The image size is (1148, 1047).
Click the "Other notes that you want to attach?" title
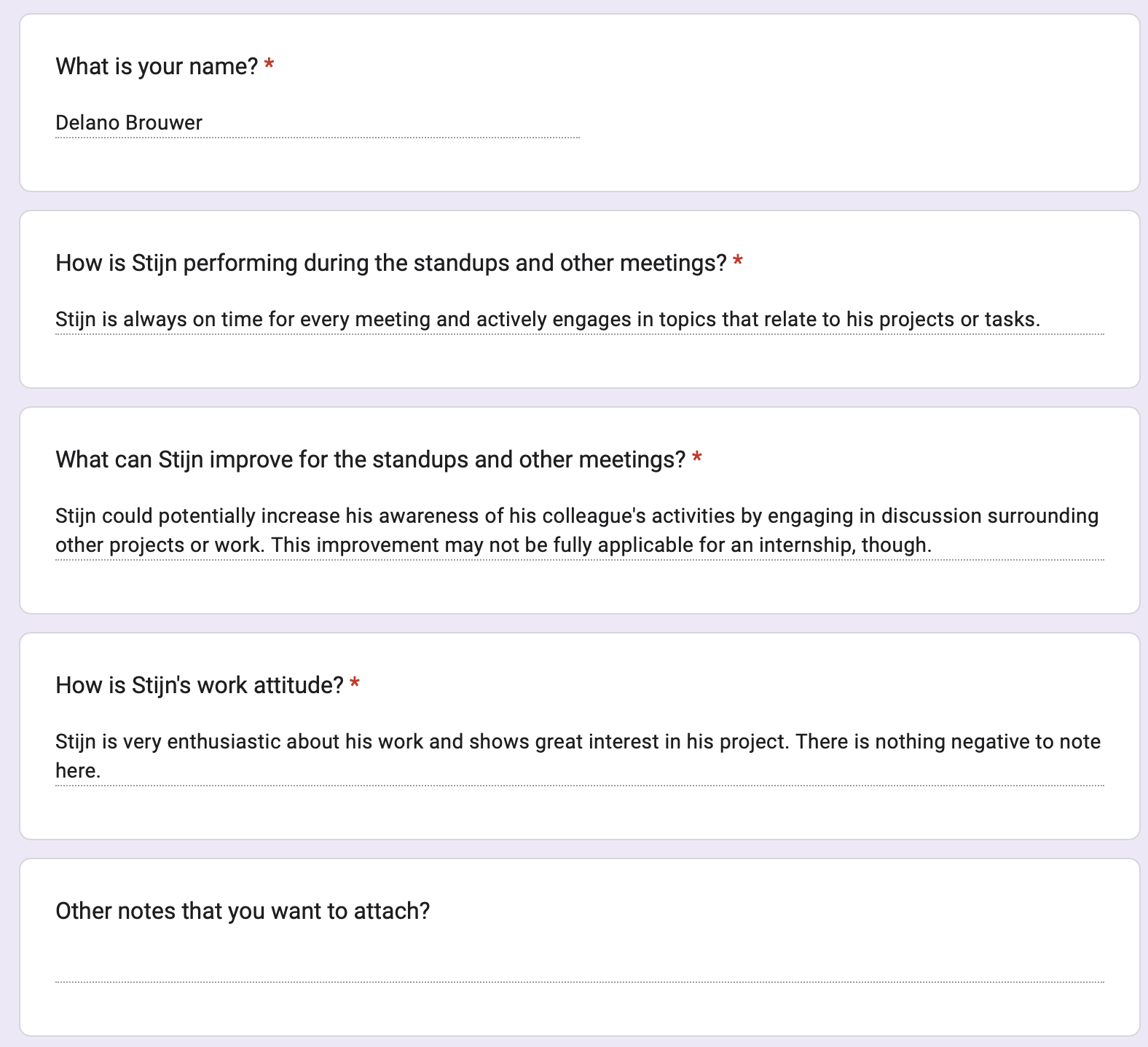click(243, 909)
